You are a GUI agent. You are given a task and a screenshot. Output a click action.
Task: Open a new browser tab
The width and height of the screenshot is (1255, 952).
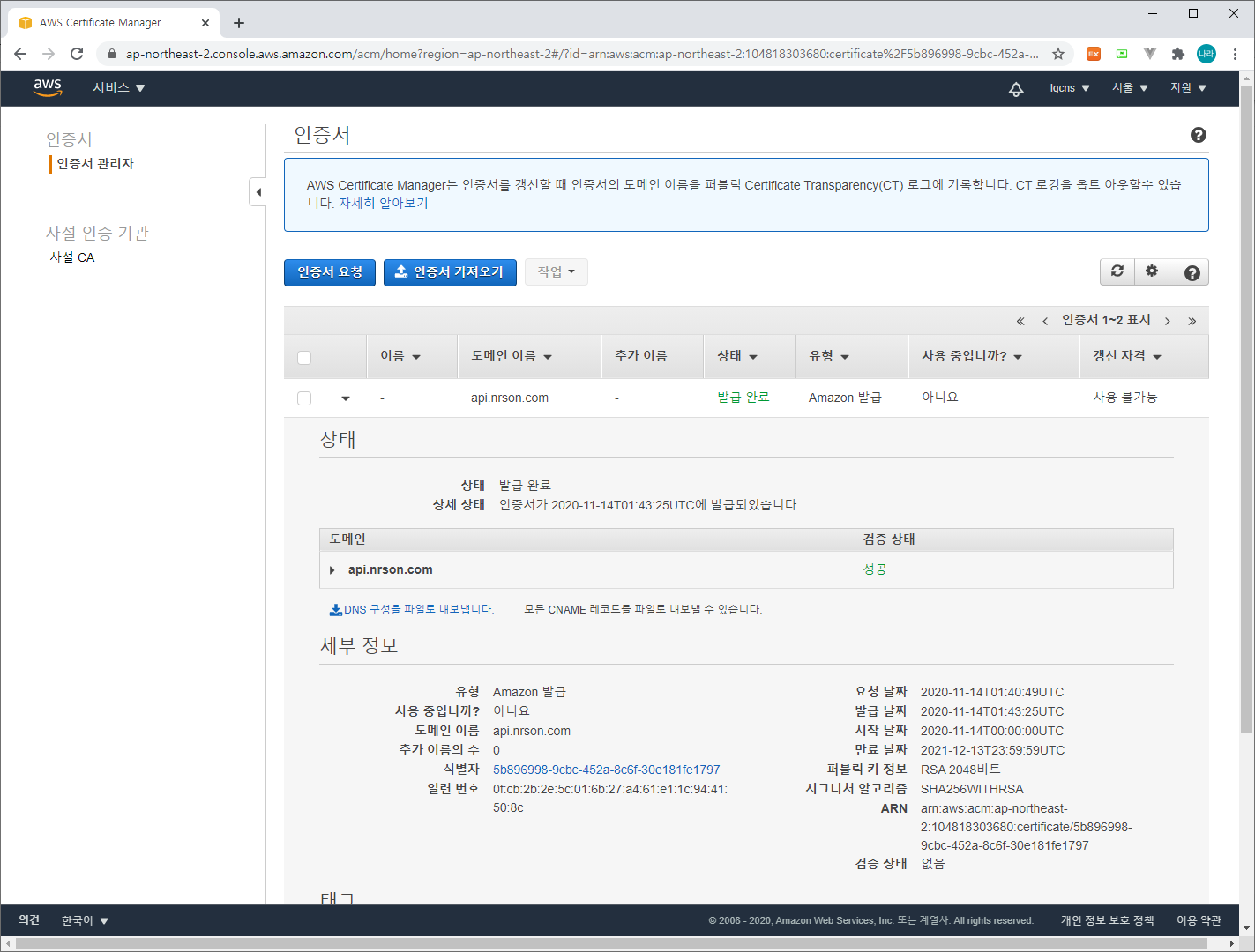point(239,23)
